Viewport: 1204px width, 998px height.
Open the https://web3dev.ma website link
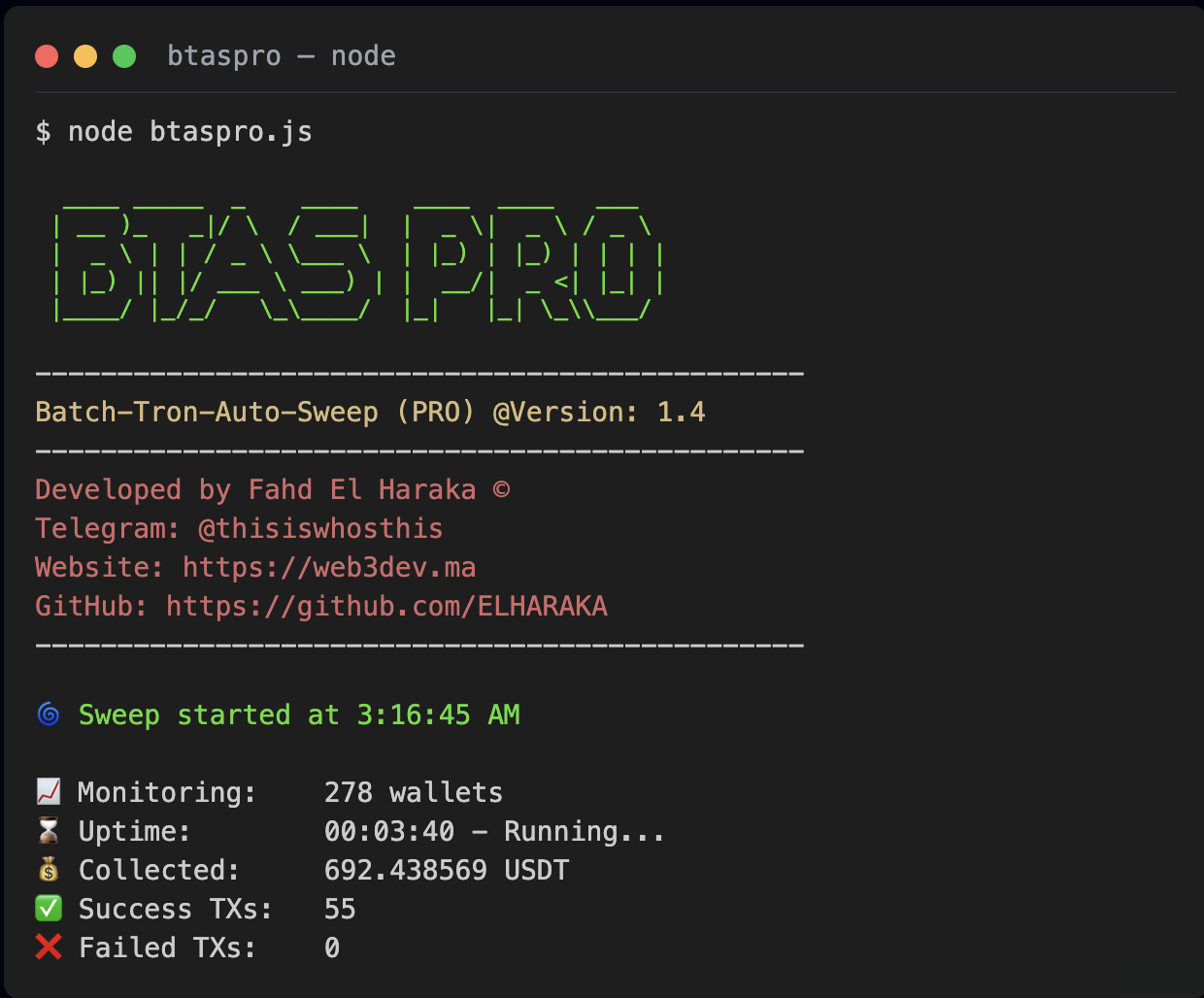pos(328,567)
